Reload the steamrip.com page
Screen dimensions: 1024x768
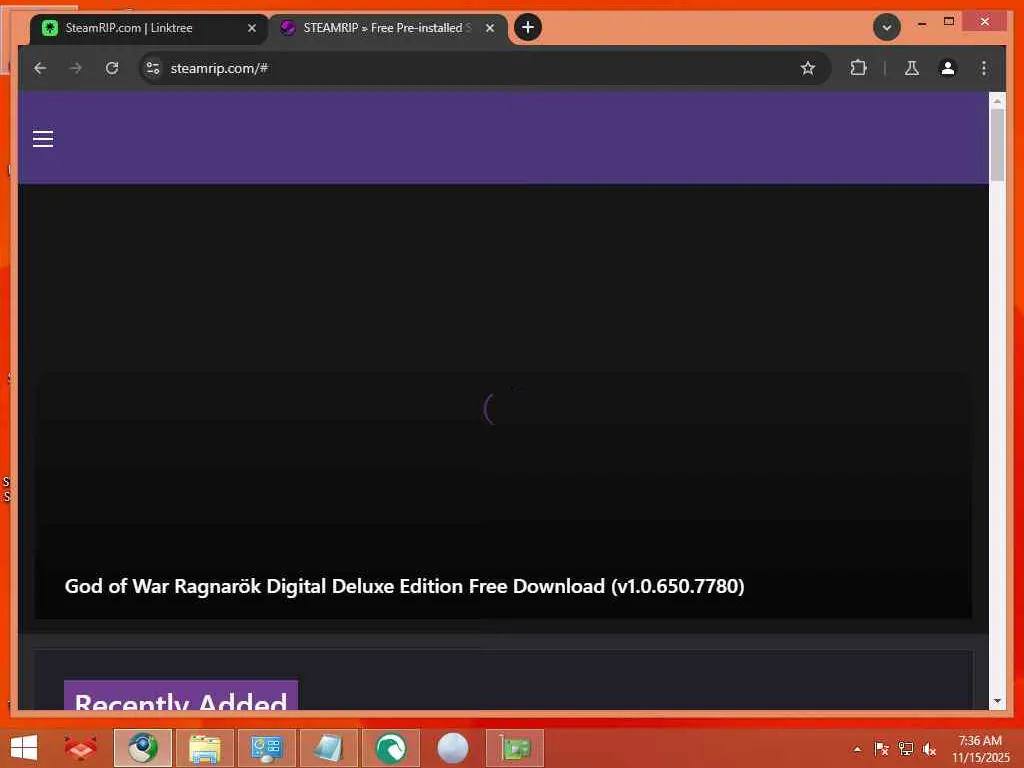point(112,68)
